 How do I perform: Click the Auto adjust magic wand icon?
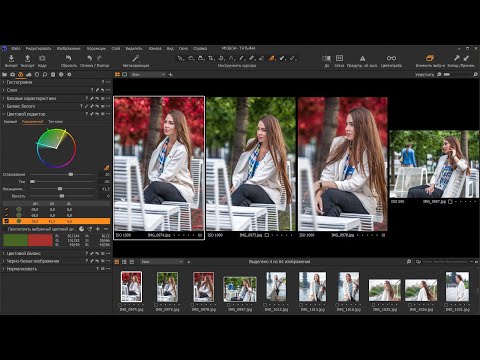point(135,59)
